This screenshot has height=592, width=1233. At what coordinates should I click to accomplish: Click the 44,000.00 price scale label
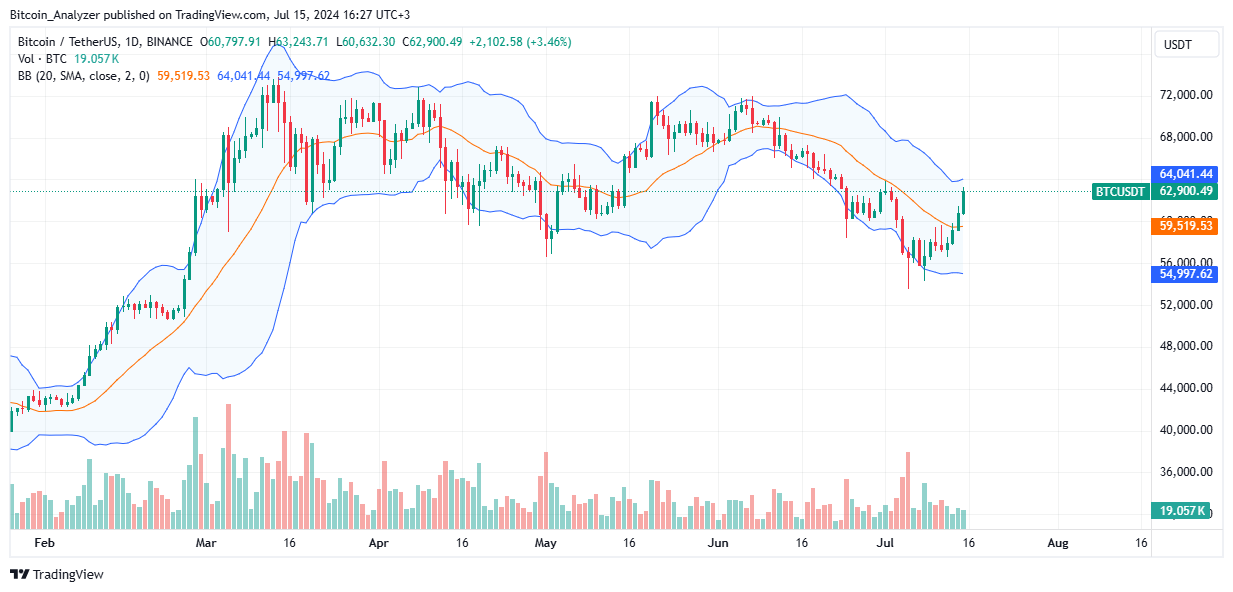point(1186,388)
